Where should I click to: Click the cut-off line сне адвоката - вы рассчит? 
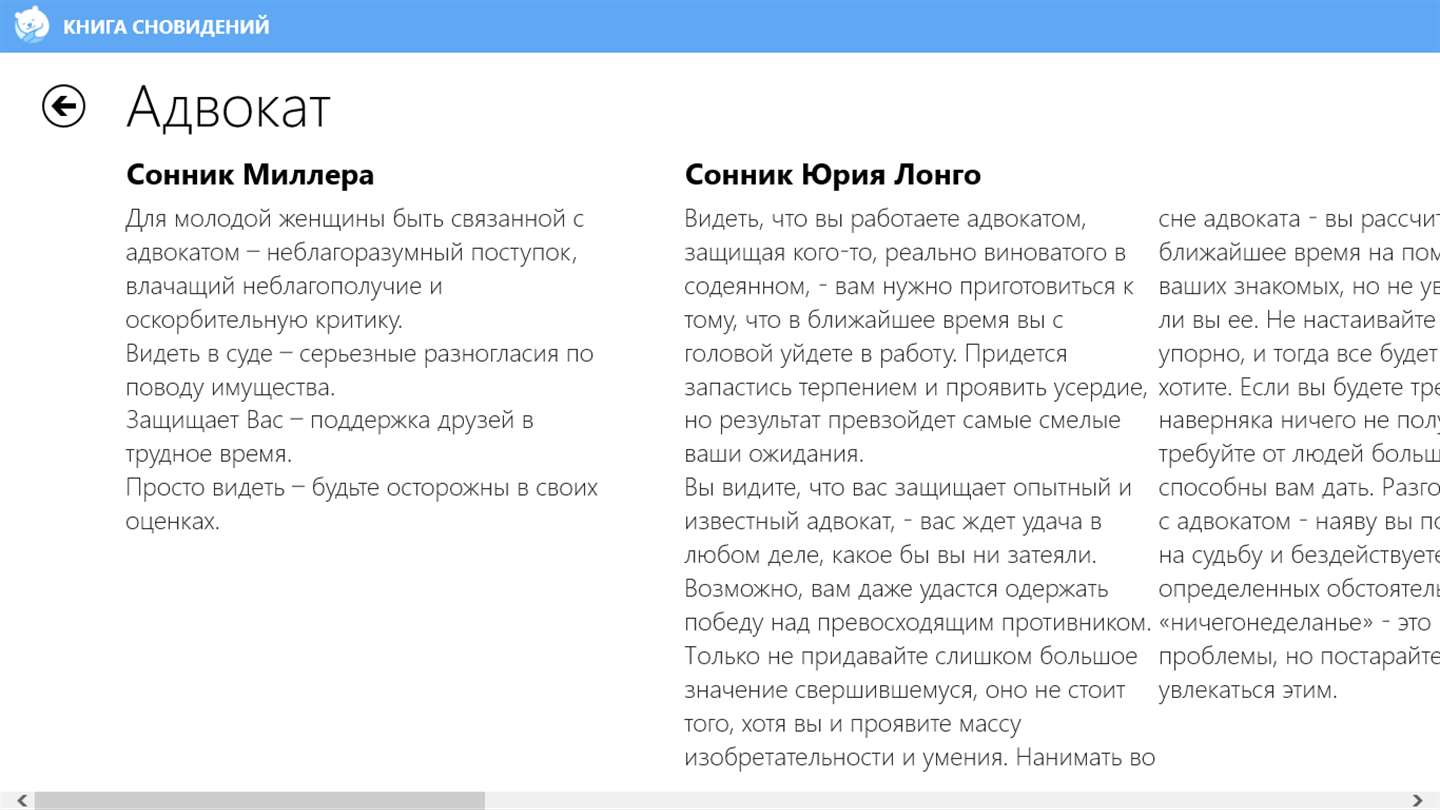1299,218
